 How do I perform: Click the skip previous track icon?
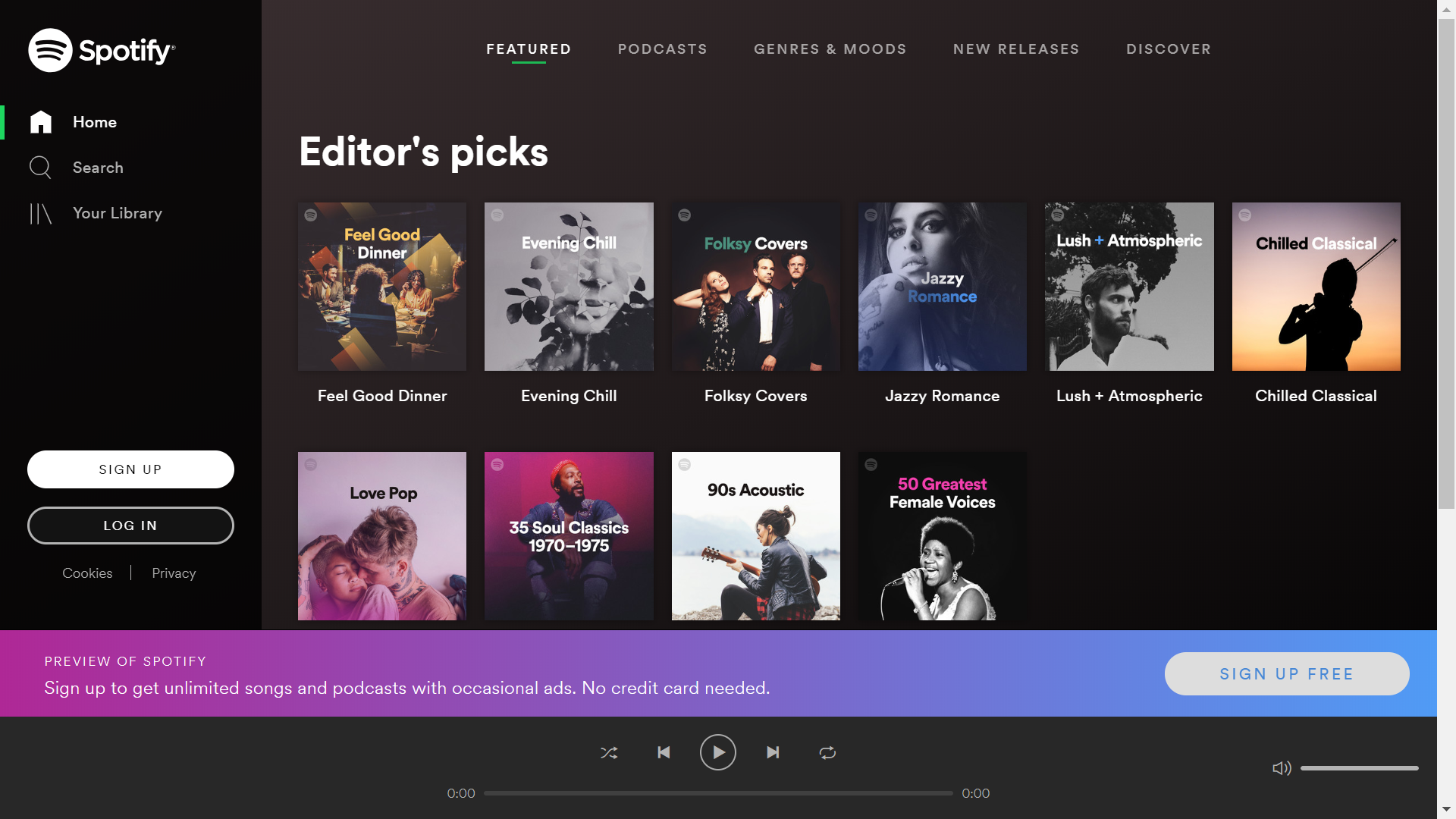click(663, 752)
